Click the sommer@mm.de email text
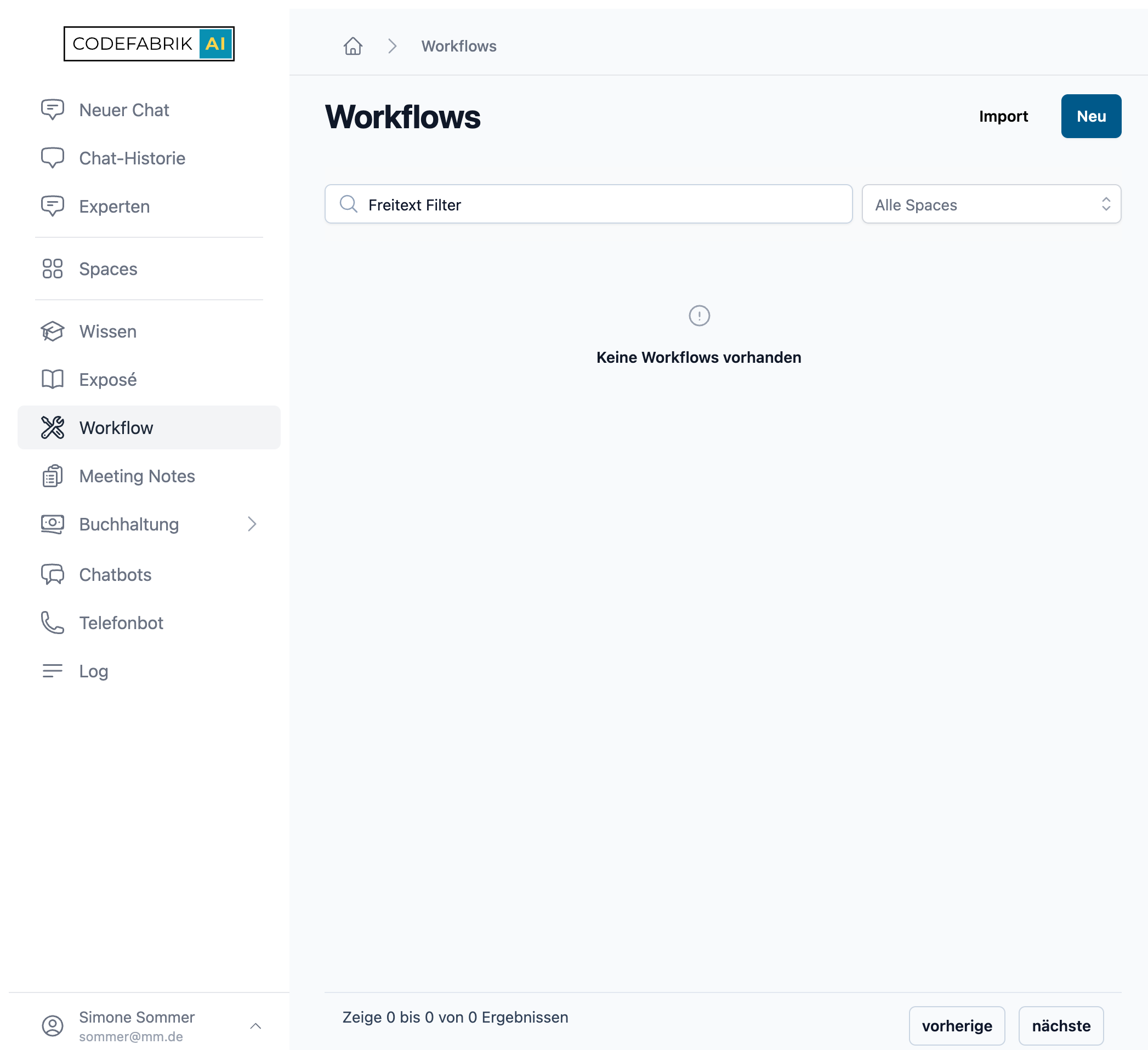The height and width of the screenshot is (1050, 1148). click(x=131, y=1037)
